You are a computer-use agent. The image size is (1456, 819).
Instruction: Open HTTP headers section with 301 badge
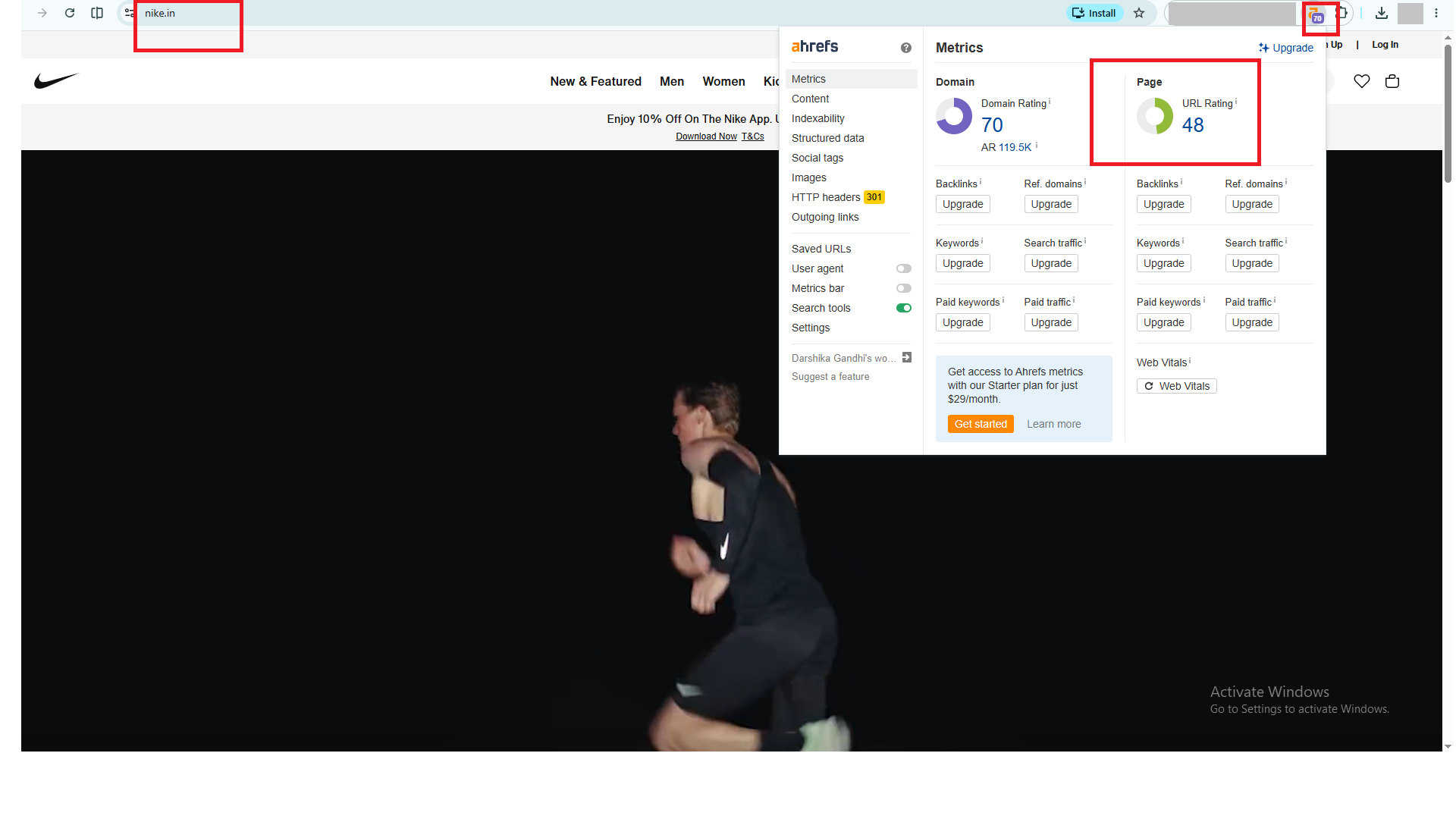point(838,197)
